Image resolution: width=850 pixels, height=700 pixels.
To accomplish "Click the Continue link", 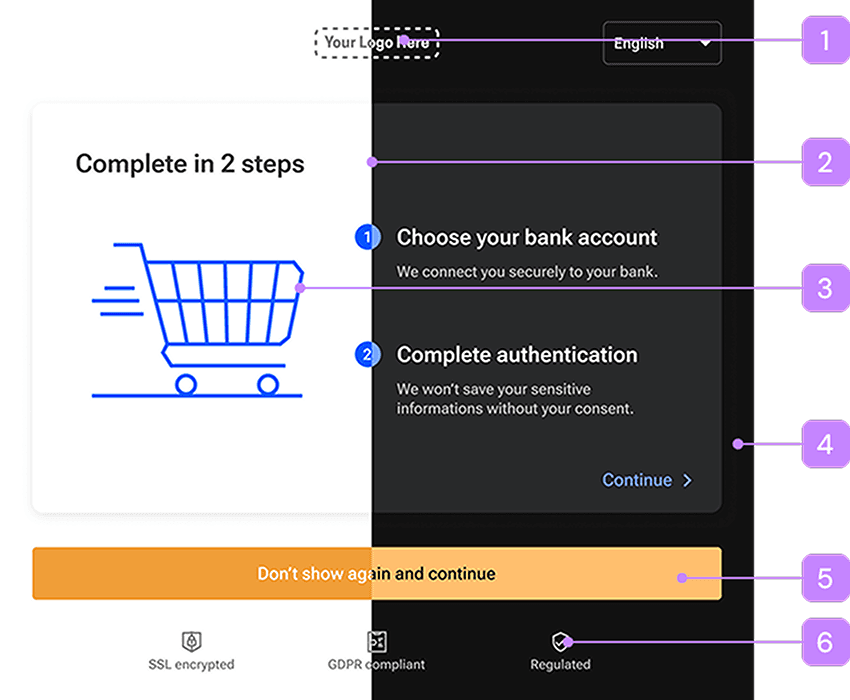I will [637, 480].
